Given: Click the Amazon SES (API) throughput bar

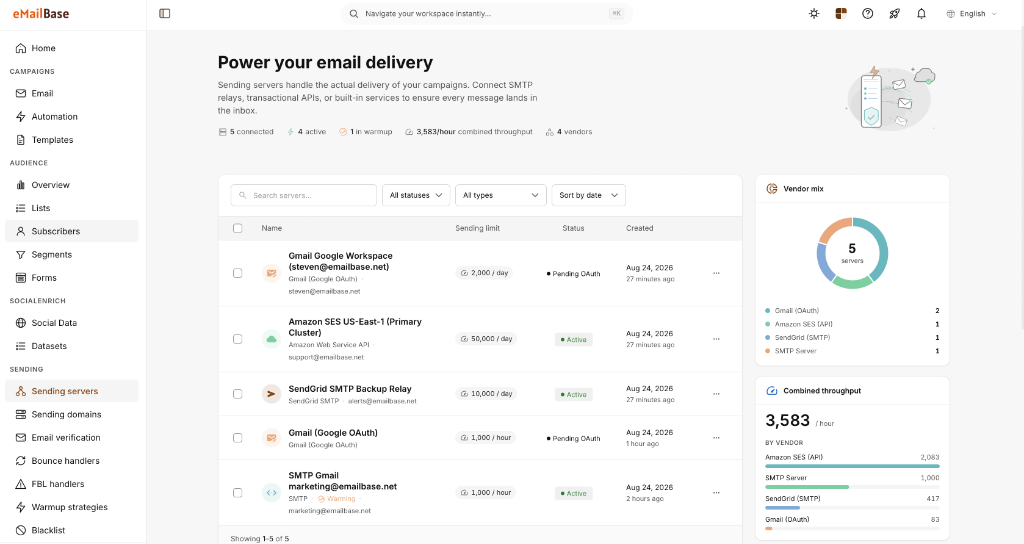Looking at the screenshot, I should pos(852,466).
